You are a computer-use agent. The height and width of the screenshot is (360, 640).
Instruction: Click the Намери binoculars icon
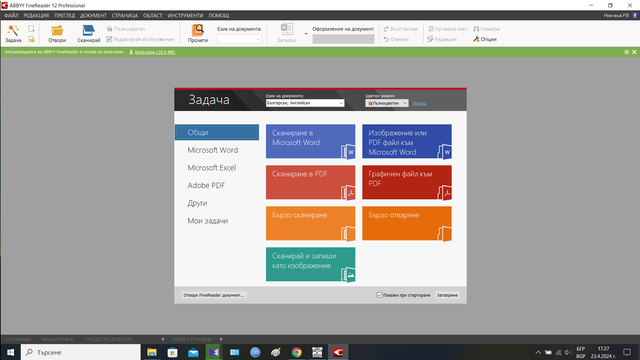pos(487,29)
